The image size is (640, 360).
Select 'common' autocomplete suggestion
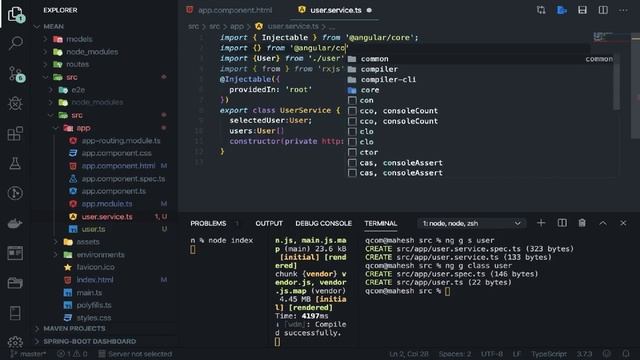(x=481, y=59)
